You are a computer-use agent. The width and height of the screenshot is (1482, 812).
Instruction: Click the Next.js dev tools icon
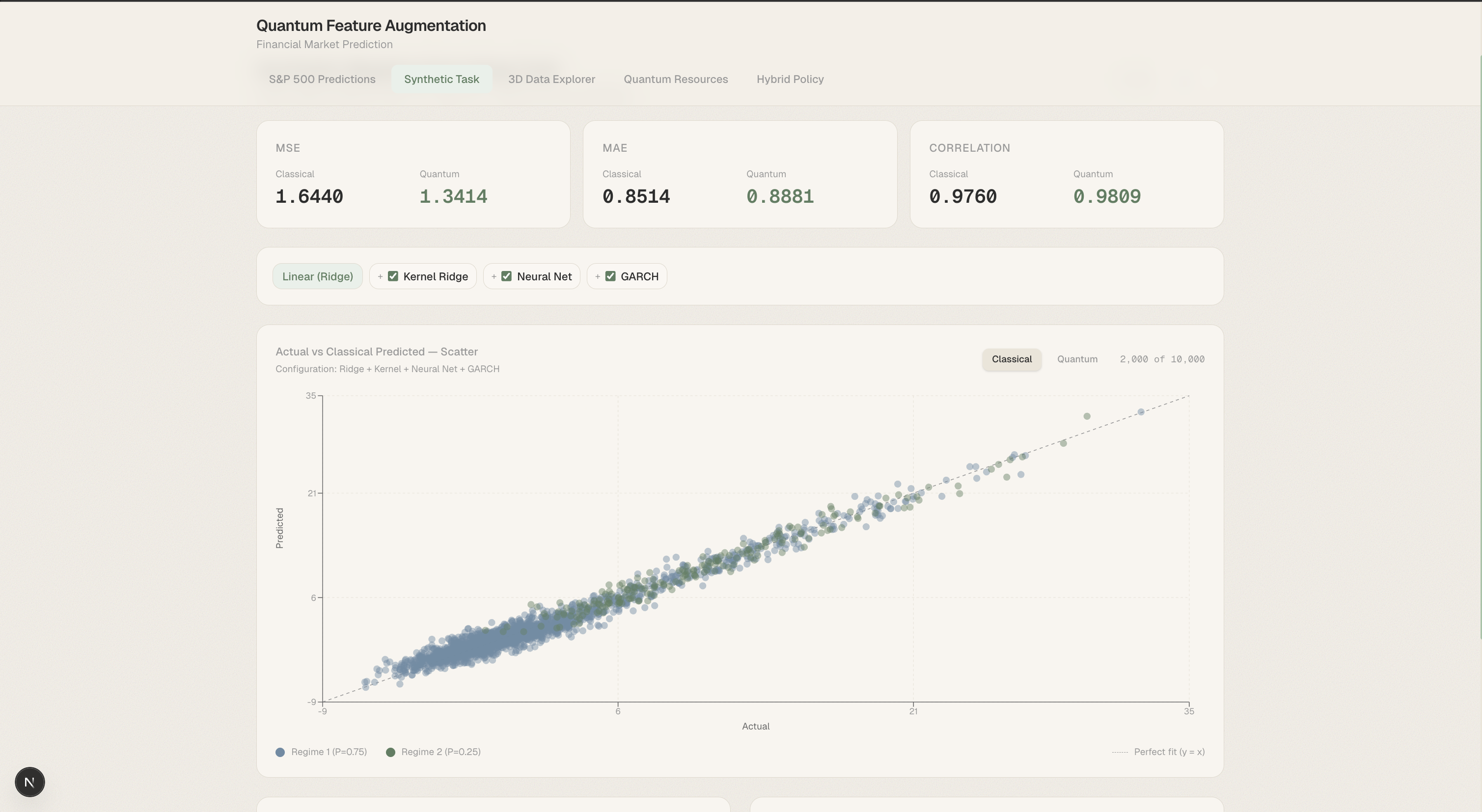pyautogui.click(x=29, y=782)
